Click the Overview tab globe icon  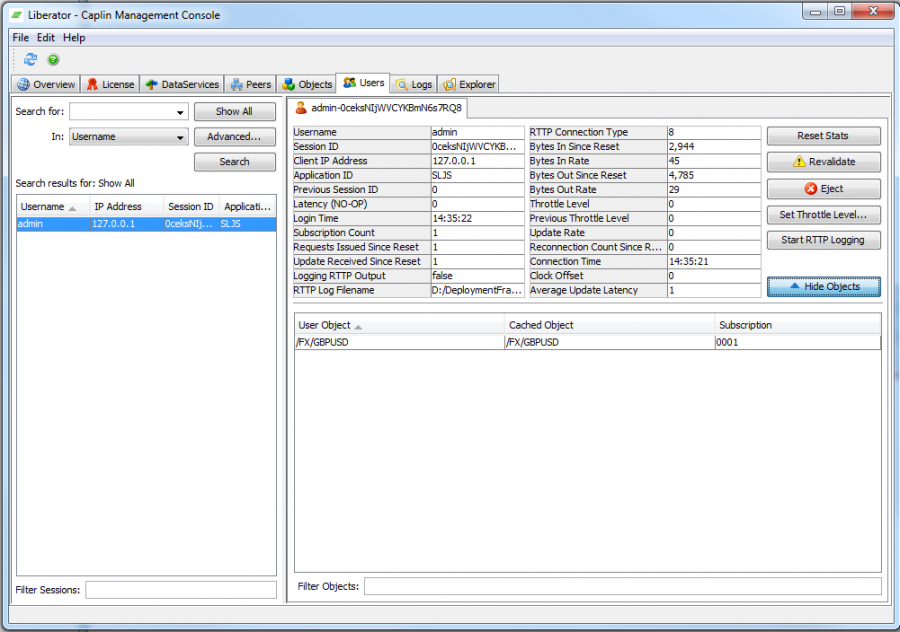point(24,84)
